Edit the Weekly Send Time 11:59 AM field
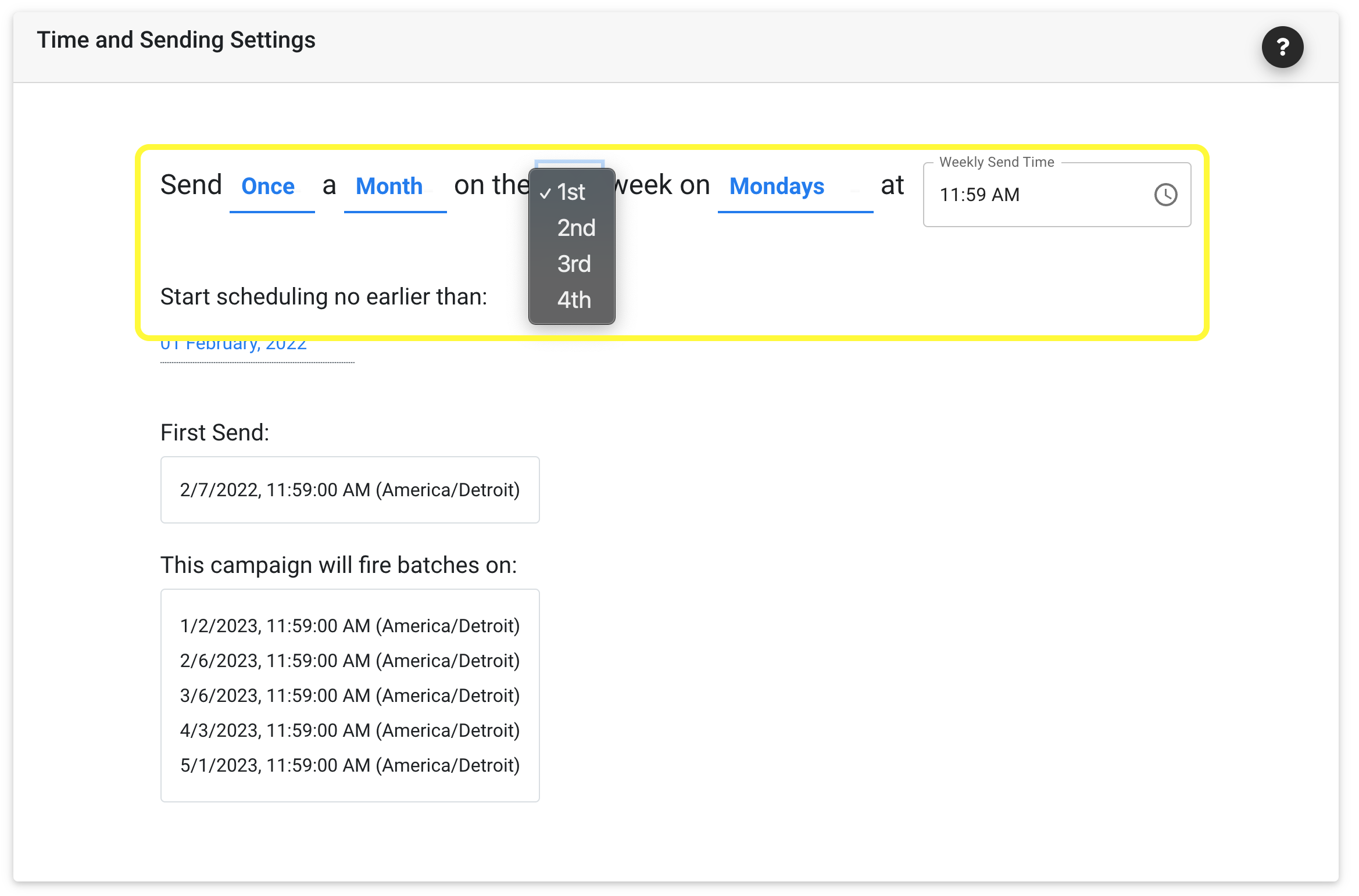Screen dimensions: 1359x896 [1057, 195]
